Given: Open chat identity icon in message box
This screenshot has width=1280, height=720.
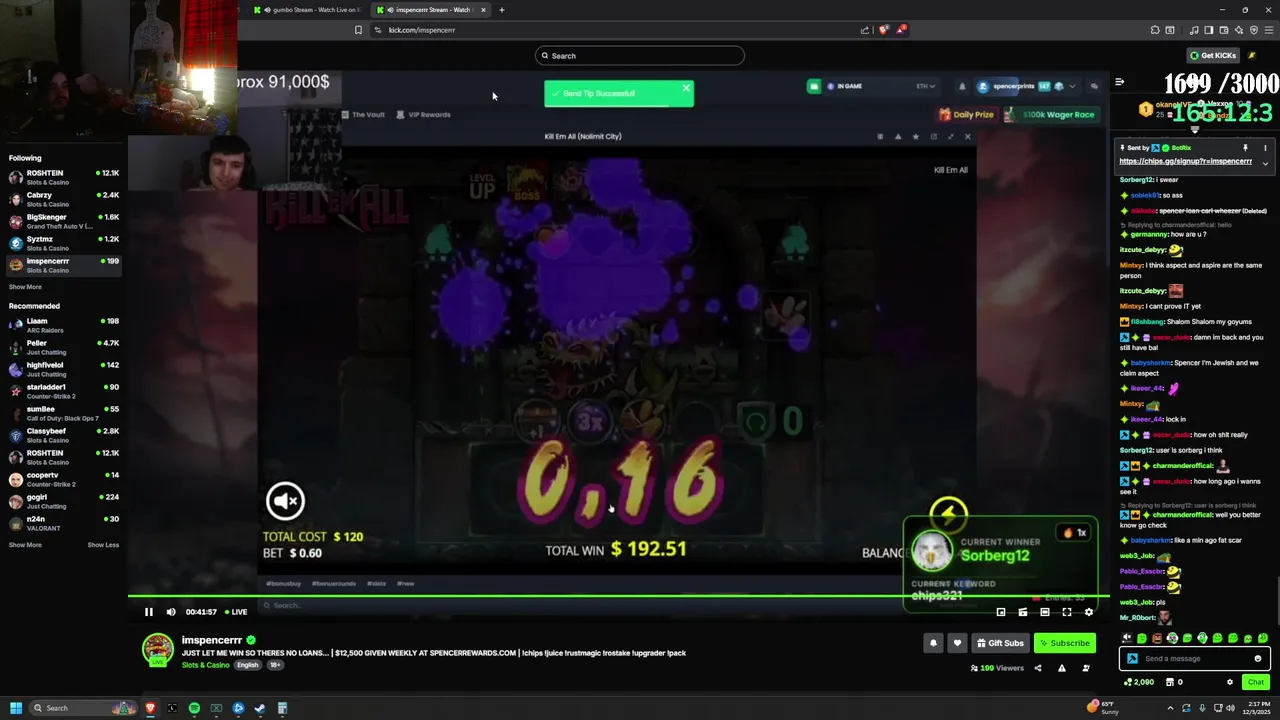Looking at the screenshot, I should (x=1132, y=658).
